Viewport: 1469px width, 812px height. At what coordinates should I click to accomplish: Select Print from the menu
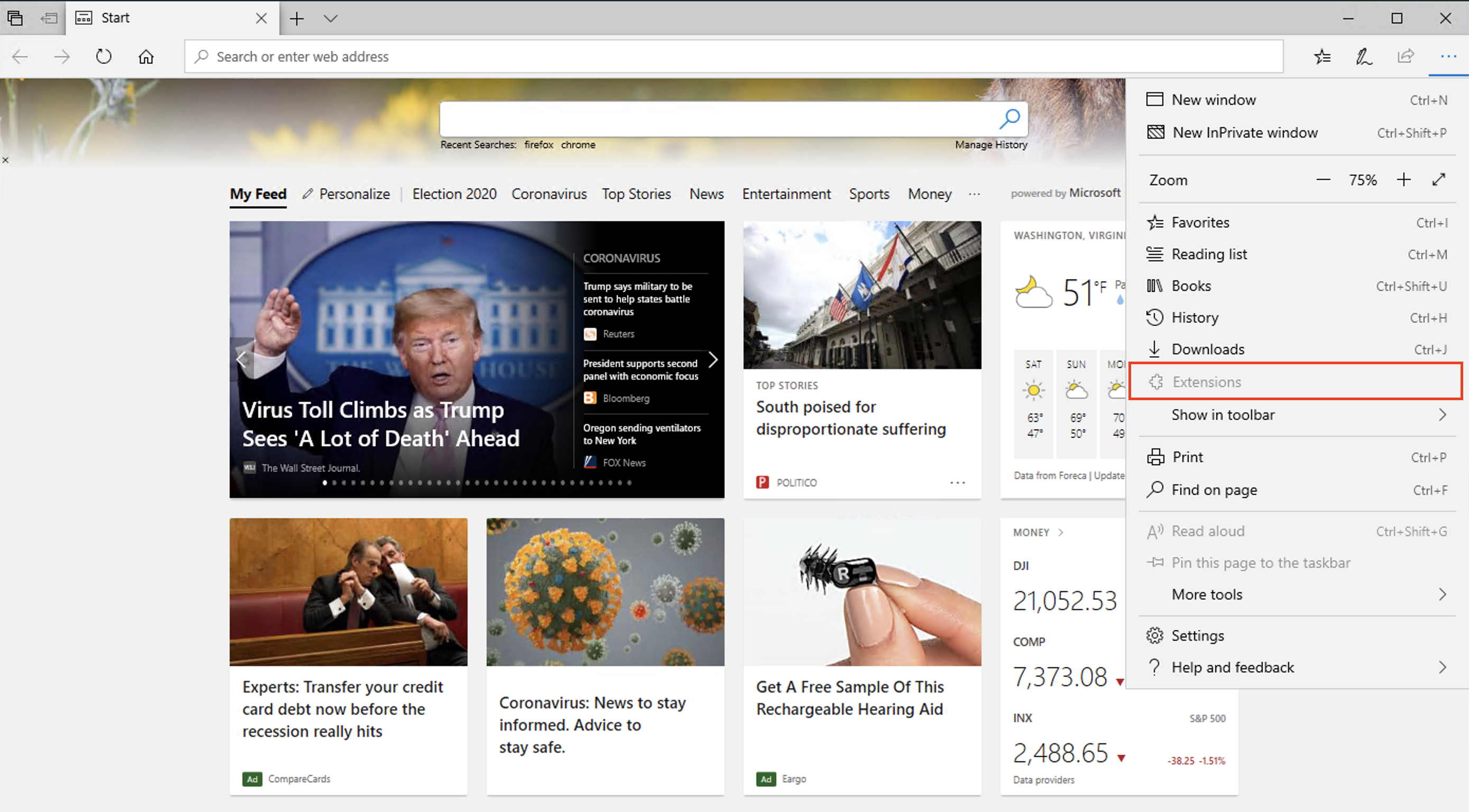(1296, 457)
